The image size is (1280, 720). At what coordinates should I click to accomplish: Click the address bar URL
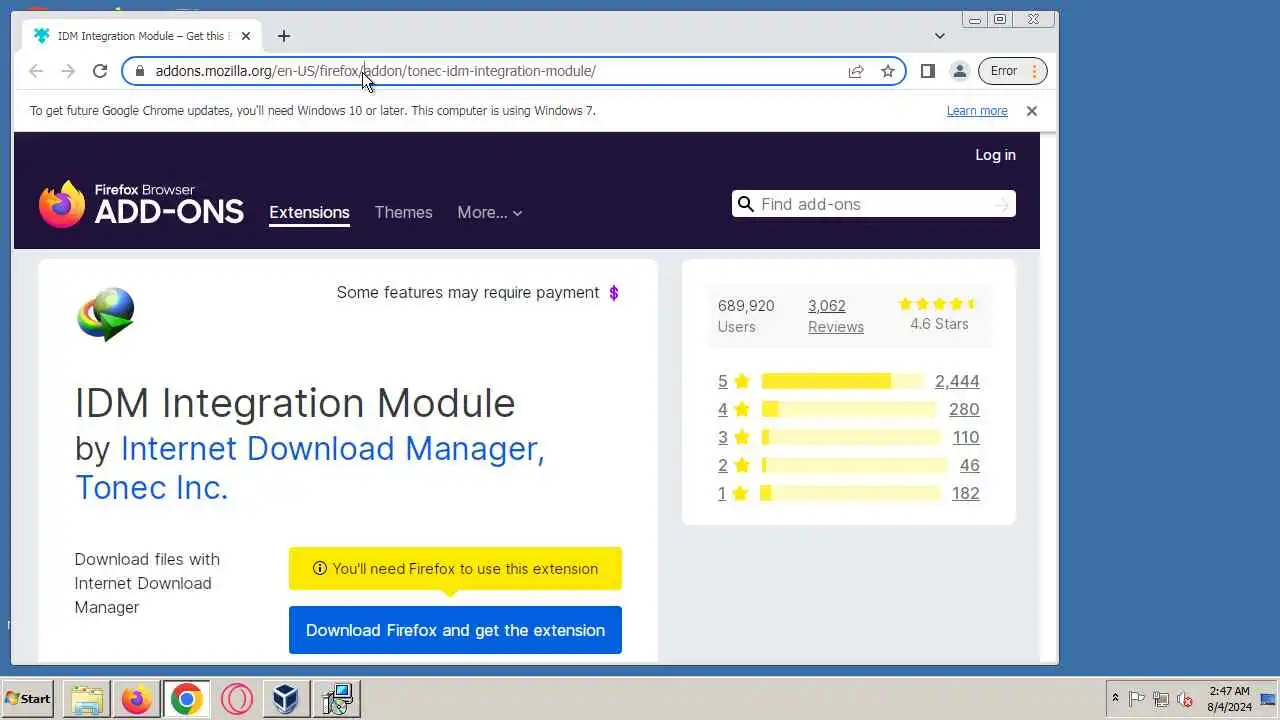click(376, 71)
